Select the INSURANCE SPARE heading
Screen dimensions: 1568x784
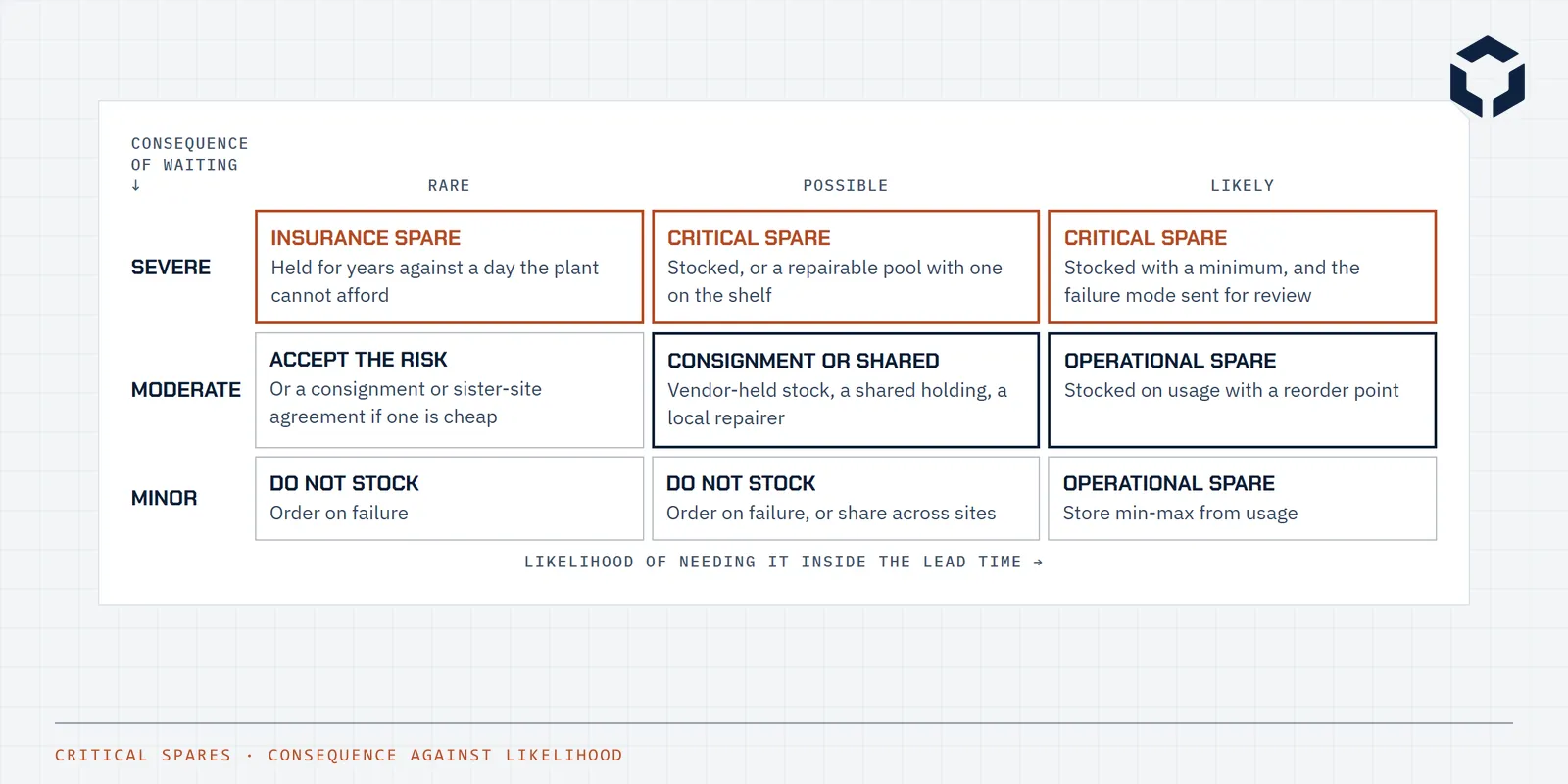[366, 238]
